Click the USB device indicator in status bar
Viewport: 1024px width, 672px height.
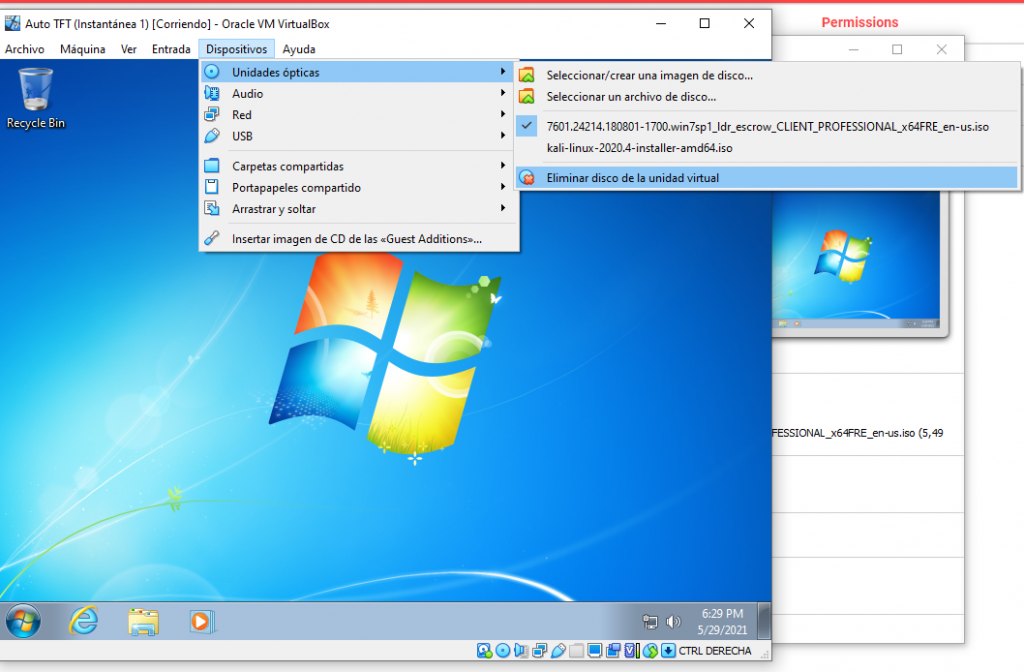pyautogui.click(x=558, y=651)
